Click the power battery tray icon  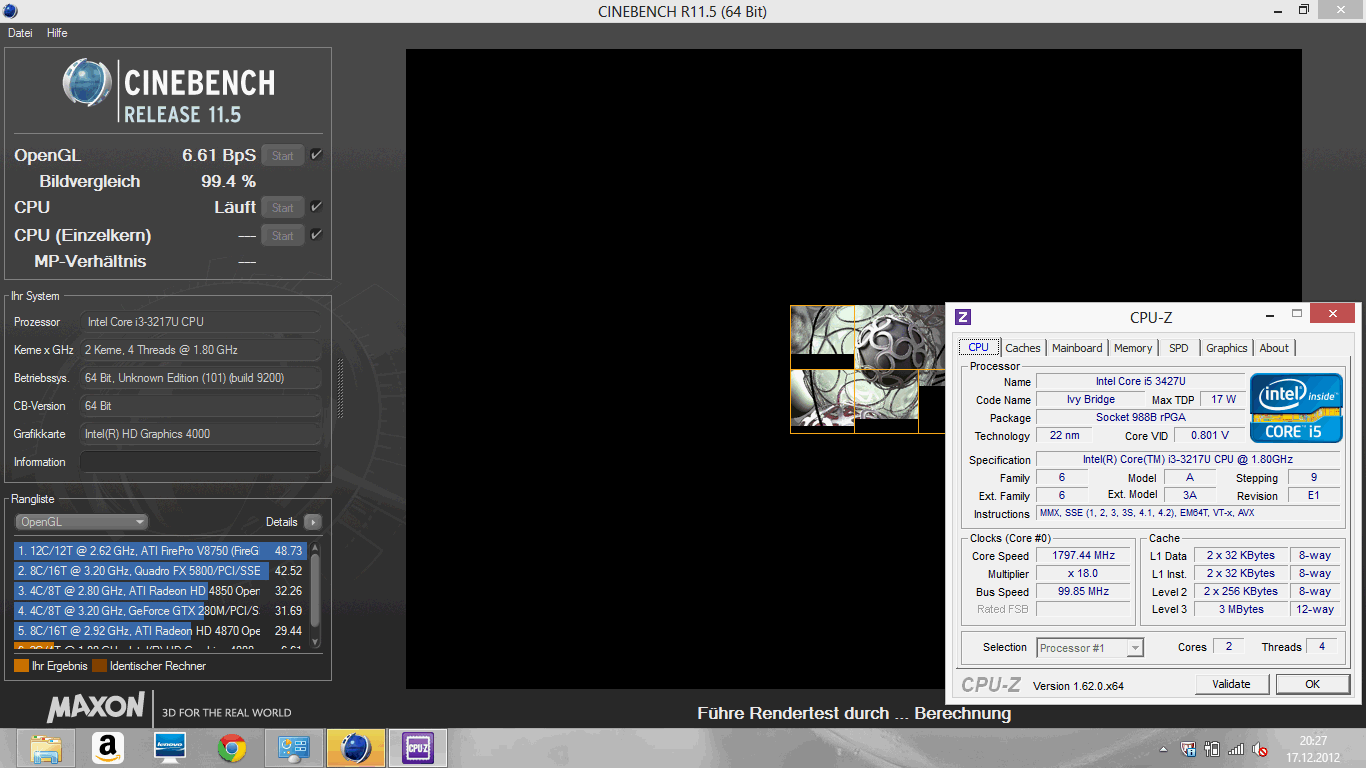point(1212,749)
